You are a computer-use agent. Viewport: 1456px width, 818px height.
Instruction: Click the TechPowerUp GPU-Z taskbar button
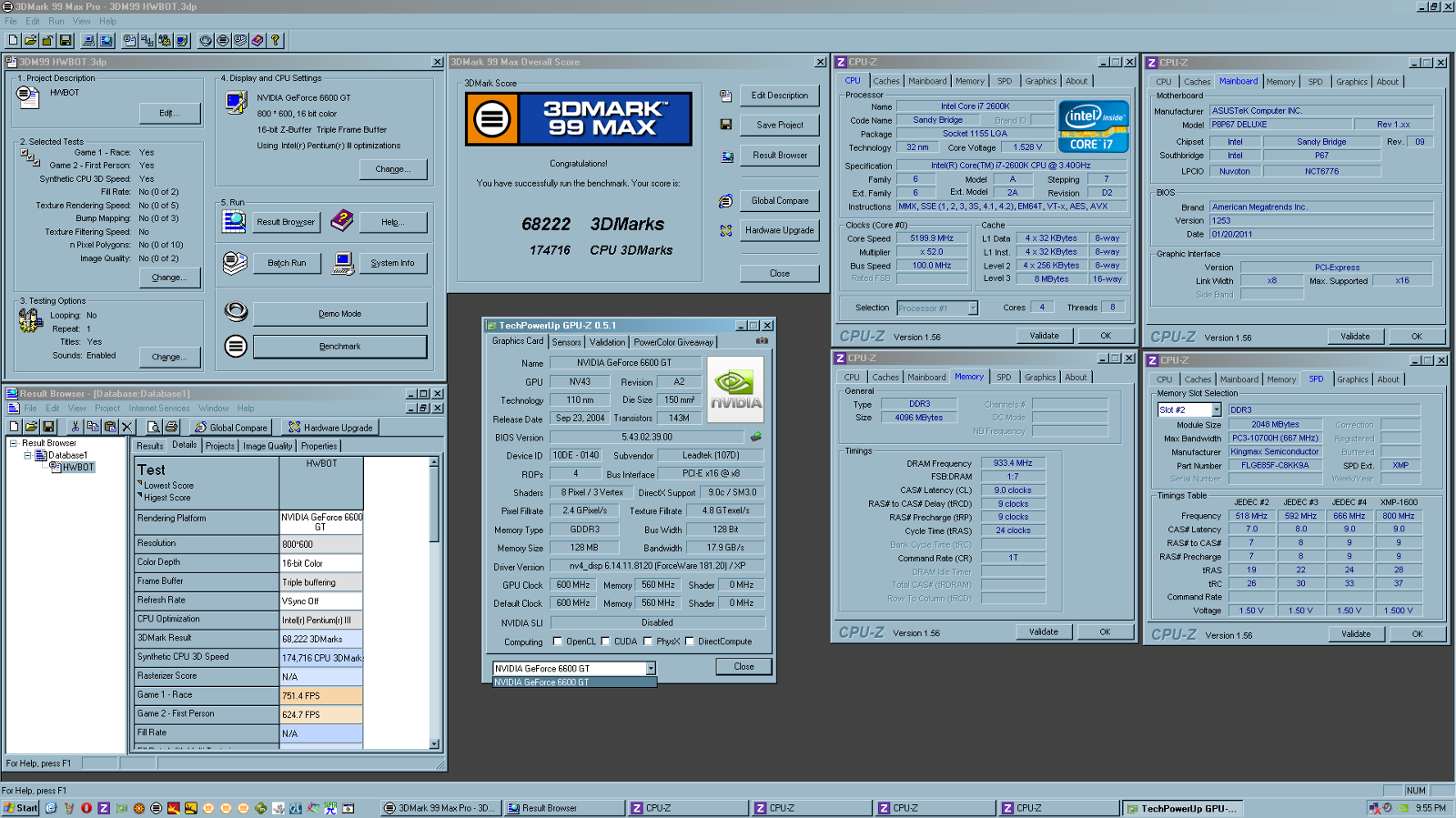(1181, 808)
